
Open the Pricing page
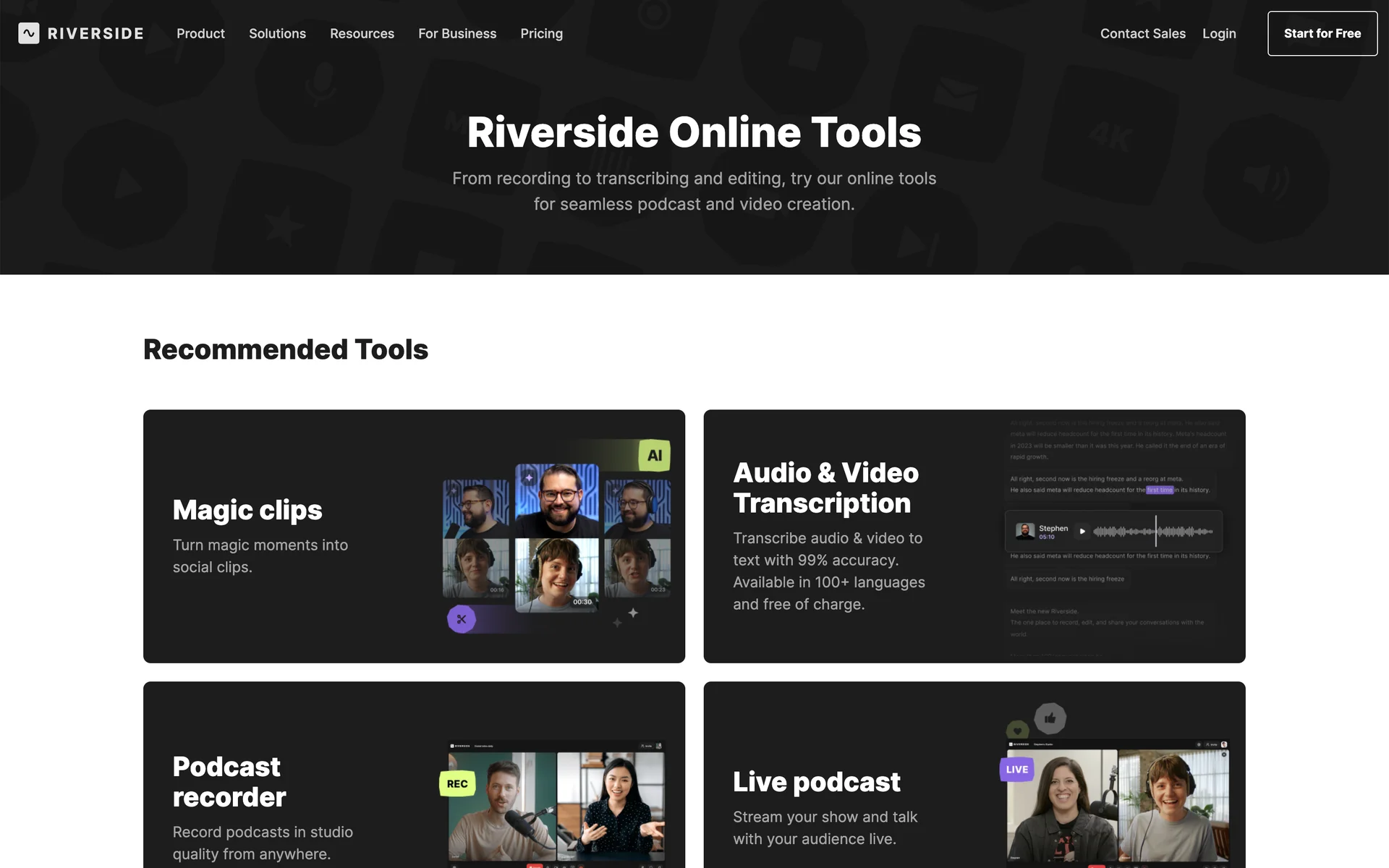tap(541, 33)
